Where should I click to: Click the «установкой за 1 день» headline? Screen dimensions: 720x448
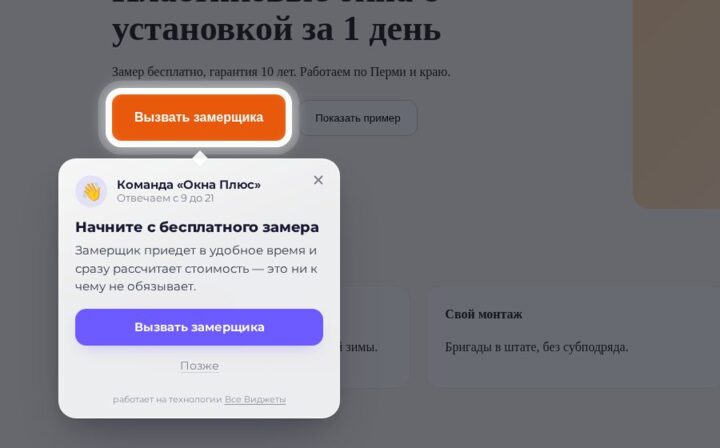click(276, 28)
